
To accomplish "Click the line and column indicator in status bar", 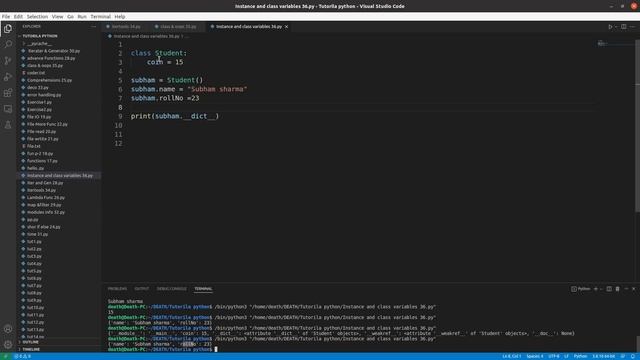I will (511, 356).
